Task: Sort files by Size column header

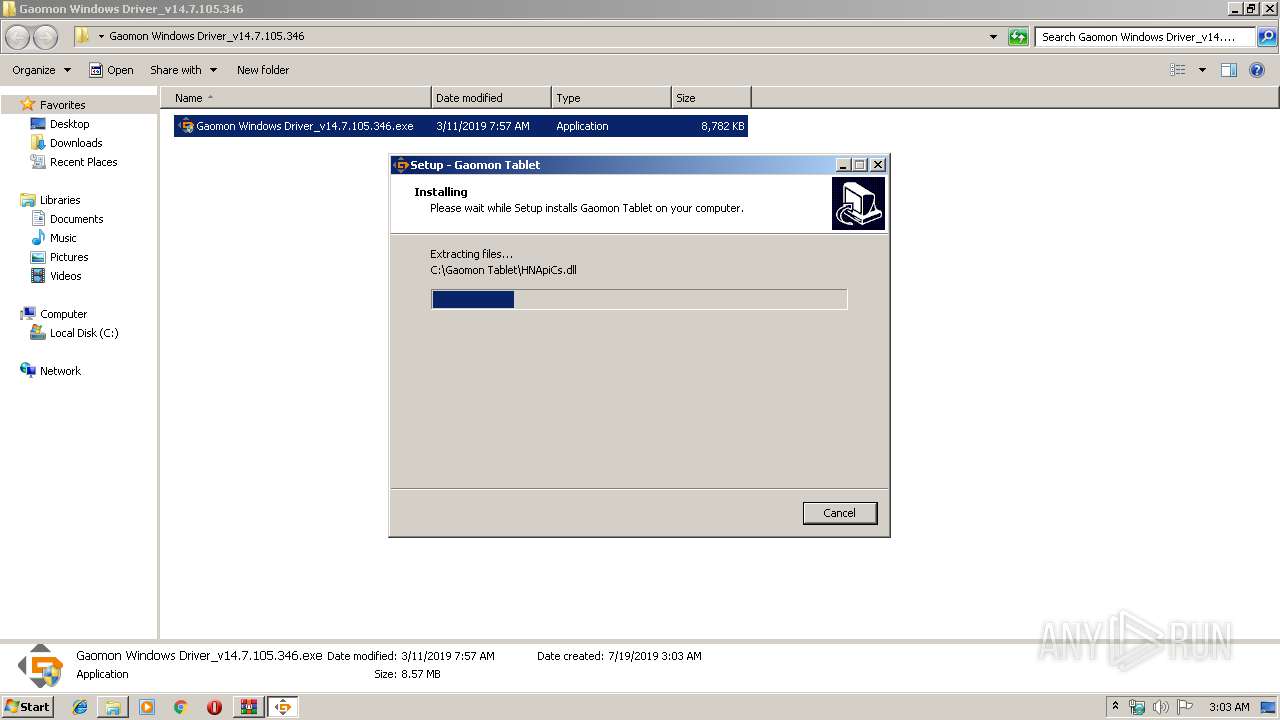Action: point(711,98)
